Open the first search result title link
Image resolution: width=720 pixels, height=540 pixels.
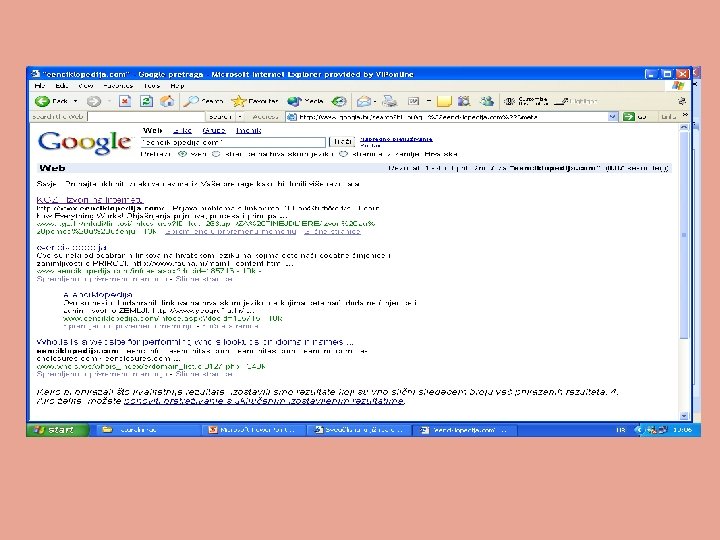(90, 200)
